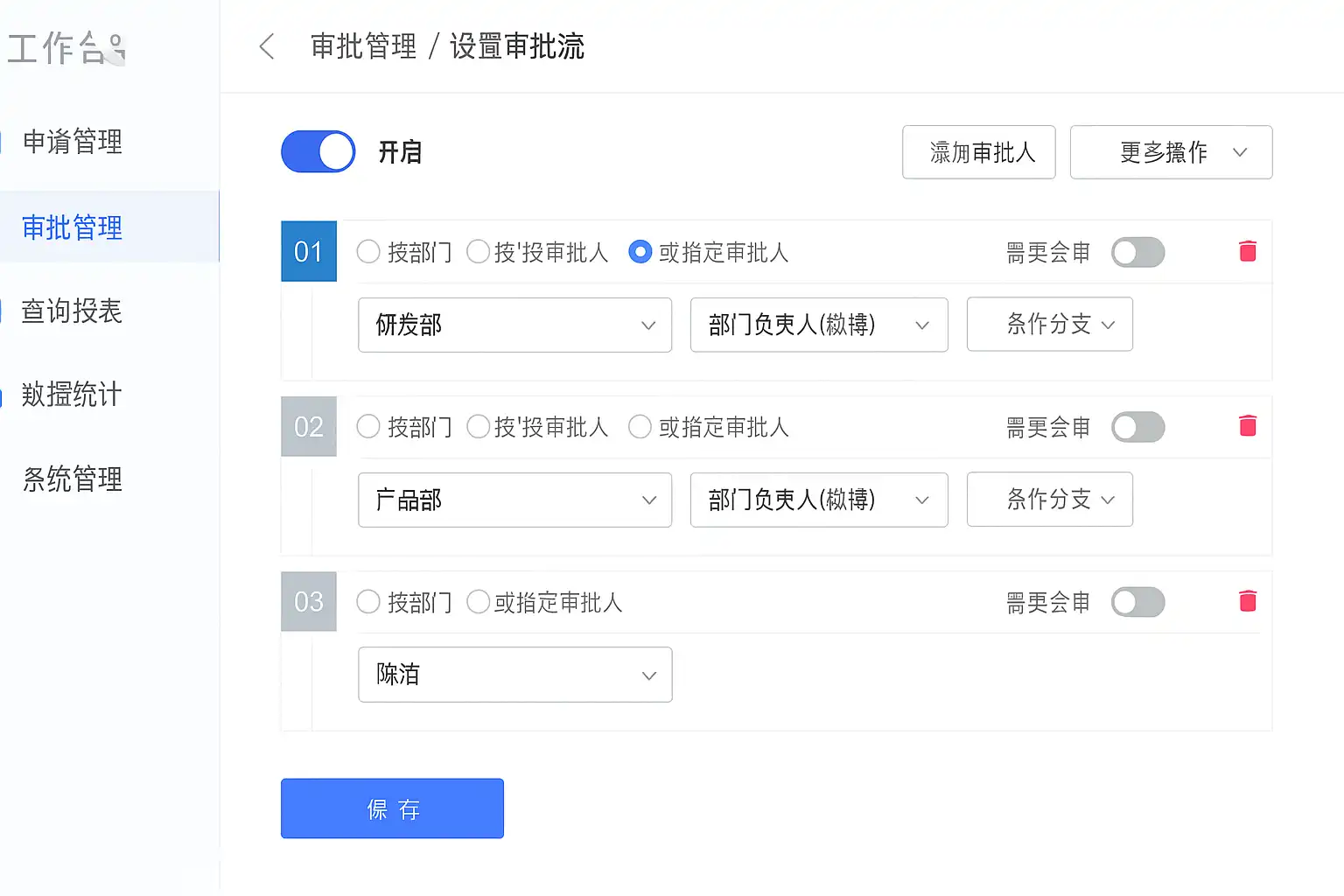The width and height of the screenshot is (1344, 896).
Task: Click the step 01 number badge
Action: pos(309,252)
